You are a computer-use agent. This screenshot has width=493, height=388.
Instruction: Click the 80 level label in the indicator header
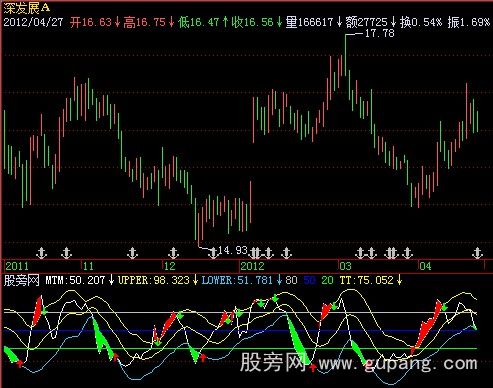tap(291, 280)
